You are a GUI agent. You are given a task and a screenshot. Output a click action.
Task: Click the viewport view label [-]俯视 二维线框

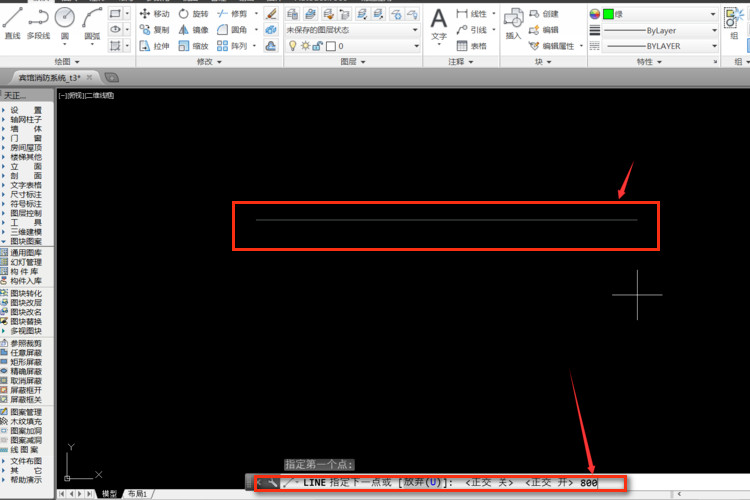(x=87, y=95)
